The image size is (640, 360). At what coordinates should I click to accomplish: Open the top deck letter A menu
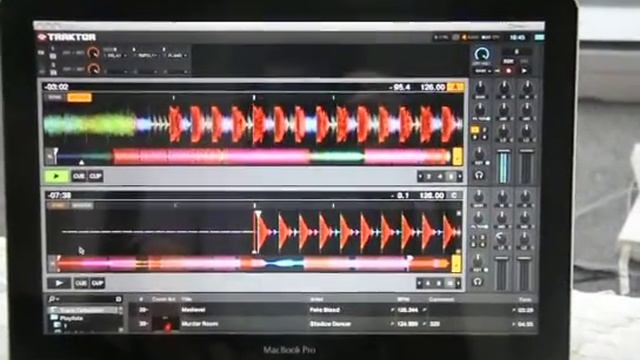455,87
